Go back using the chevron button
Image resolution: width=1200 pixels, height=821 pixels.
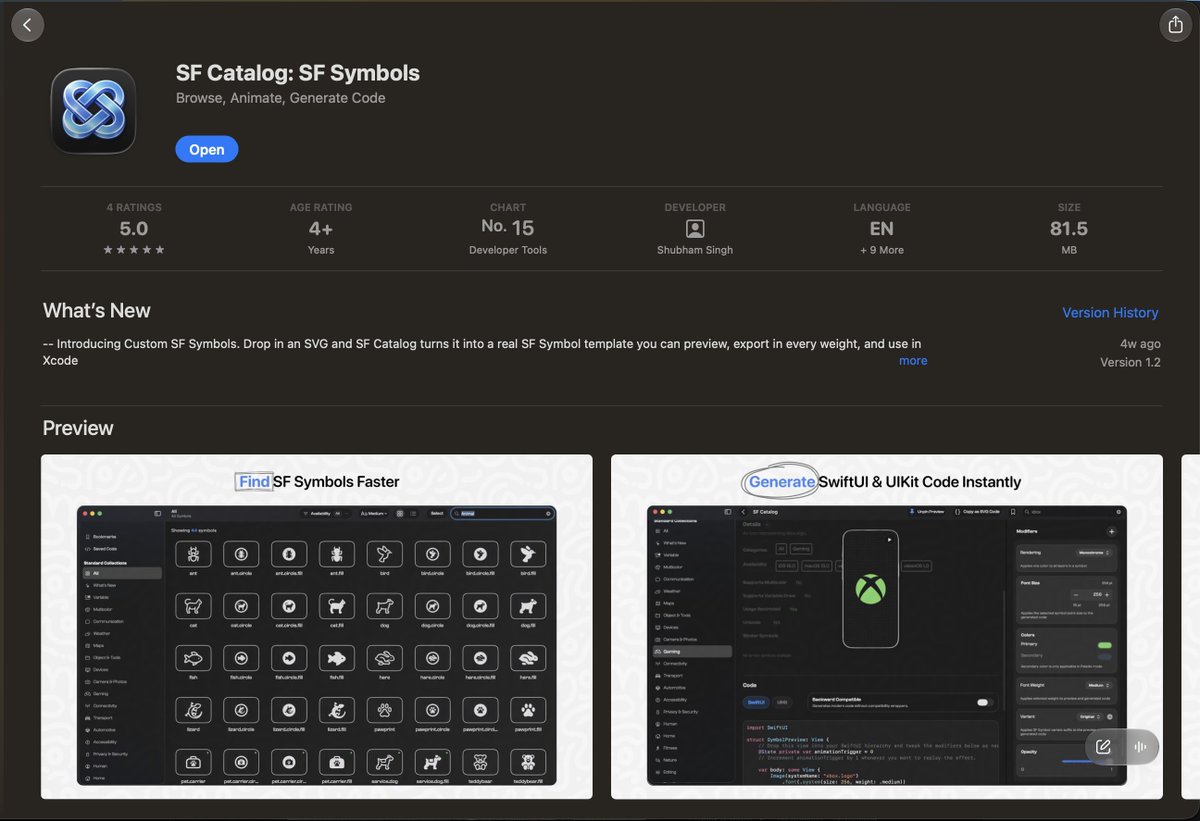pyautogui.click(x=27, y=25)
